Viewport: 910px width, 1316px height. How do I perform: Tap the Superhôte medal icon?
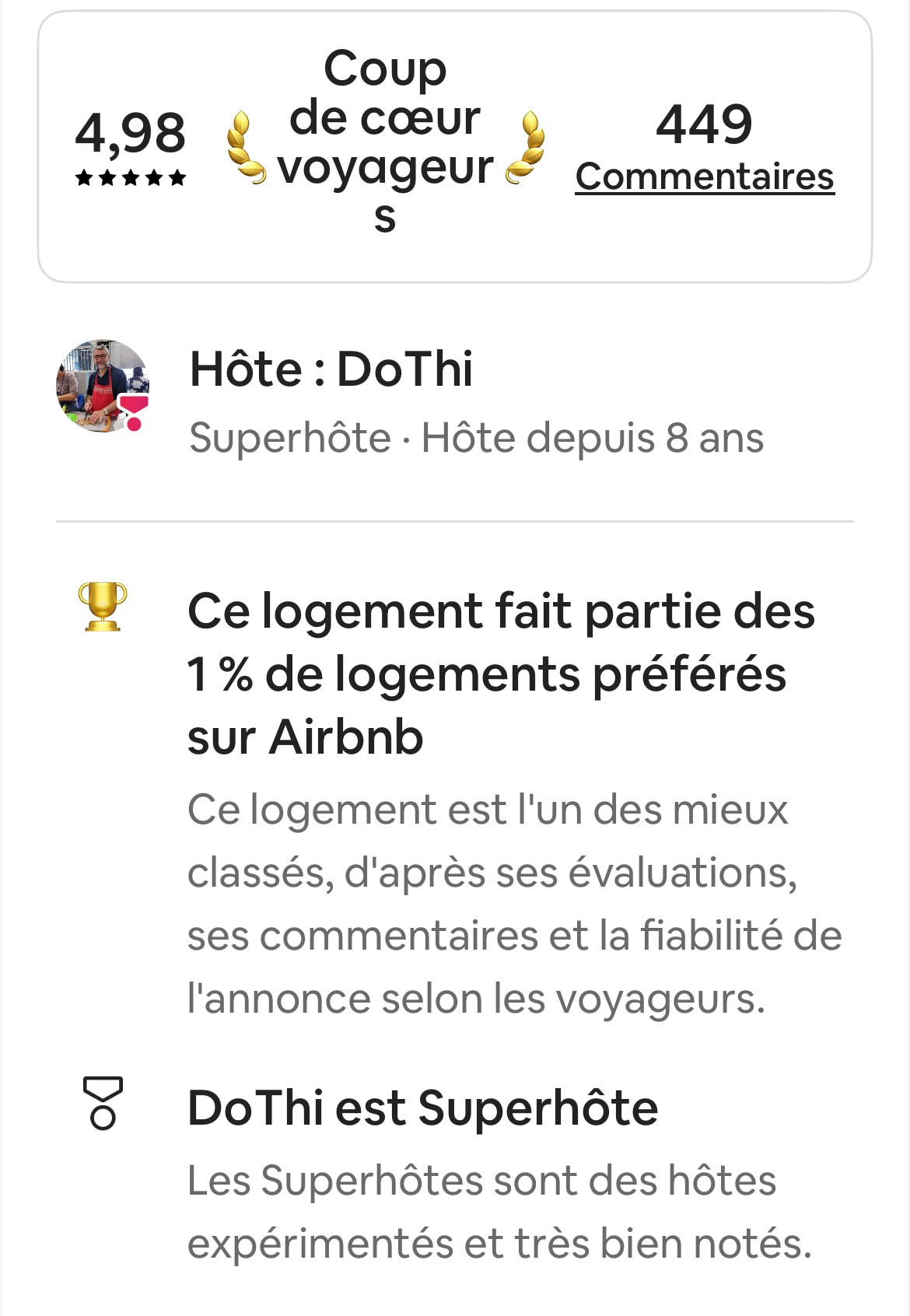[103, 1103]
